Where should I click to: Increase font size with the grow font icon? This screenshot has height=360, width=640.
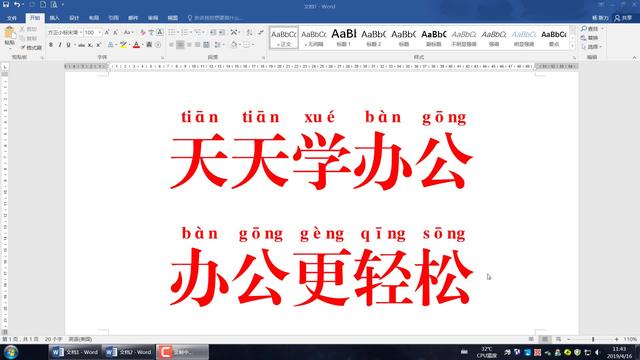click(107, 32)
